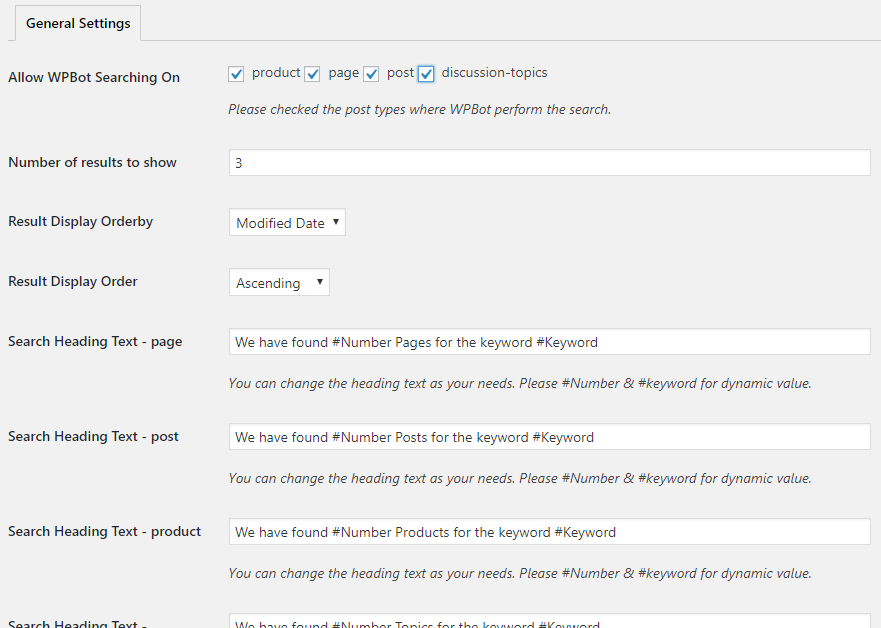The width and height of the screenshot is (881, 628).
Task: Uncheck the product post type checkbox
Action: tap(236, 74)
